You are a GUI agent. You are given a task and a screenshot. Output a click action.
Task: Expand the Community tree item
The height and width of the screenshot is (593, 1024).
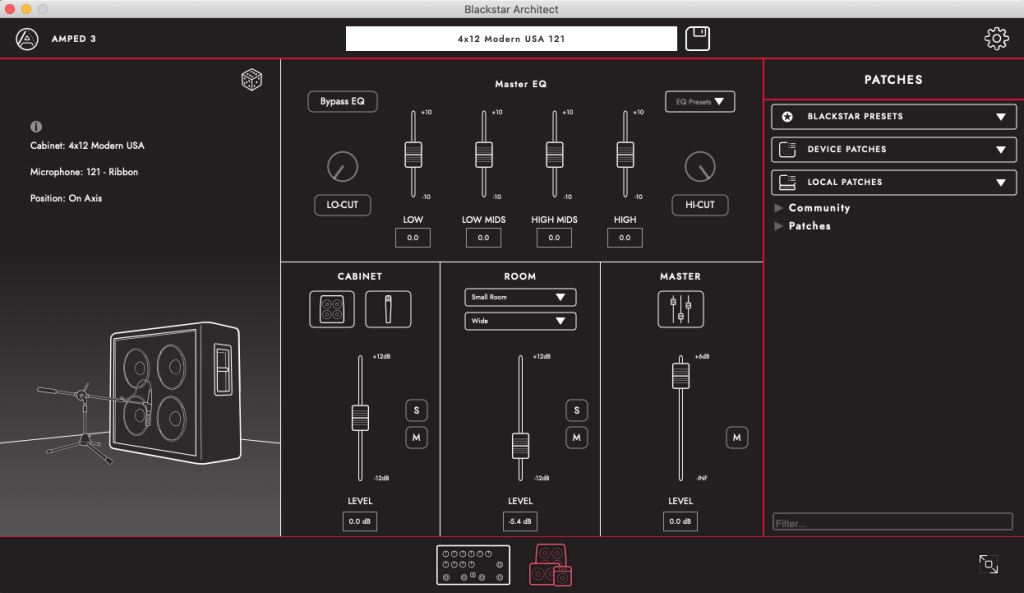tap(780, 208)
